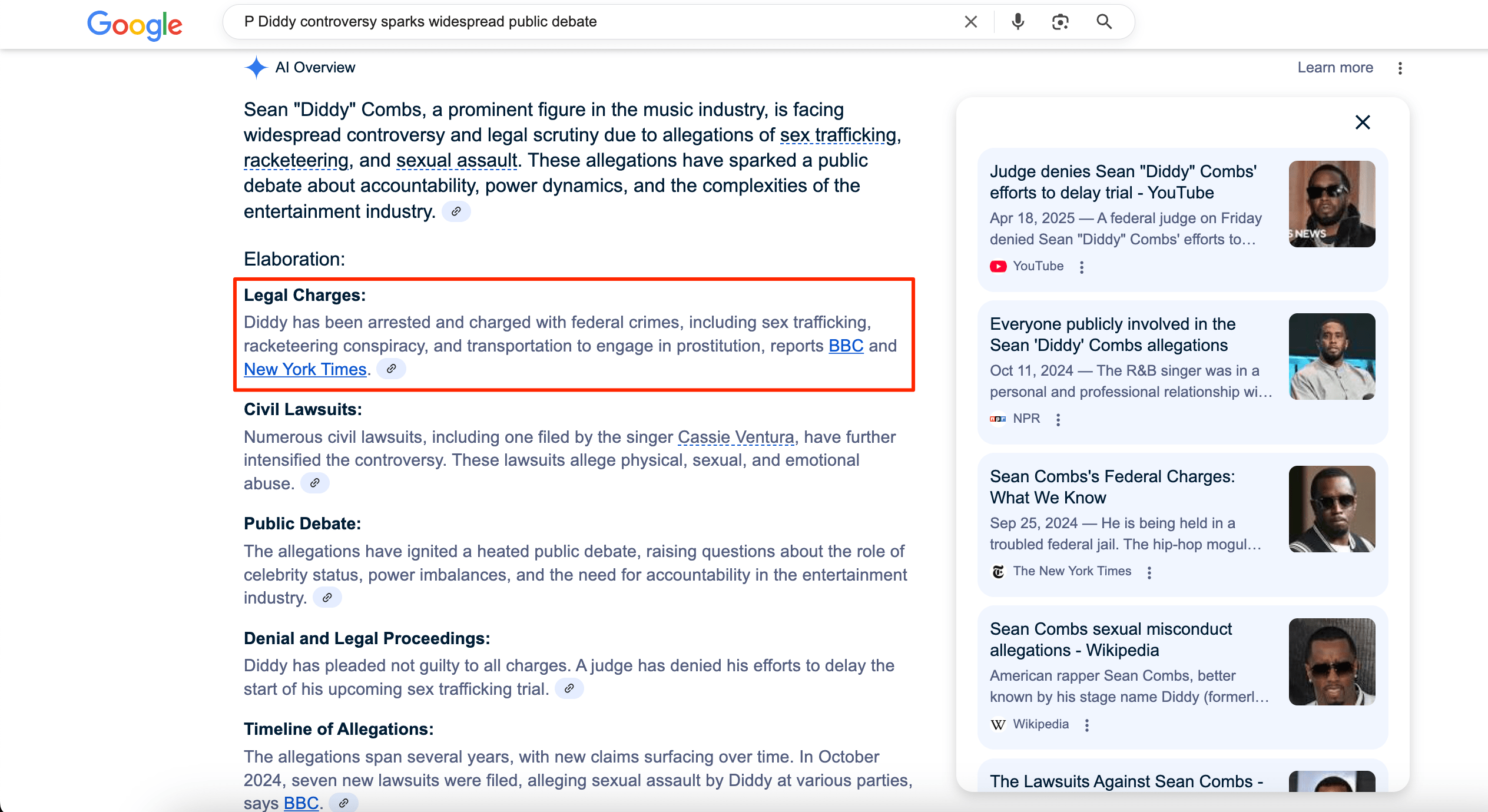Click thumbnail of the YouTube trial delay card
Viewport: 1488px width, 812px height.
click(1332, 204)
